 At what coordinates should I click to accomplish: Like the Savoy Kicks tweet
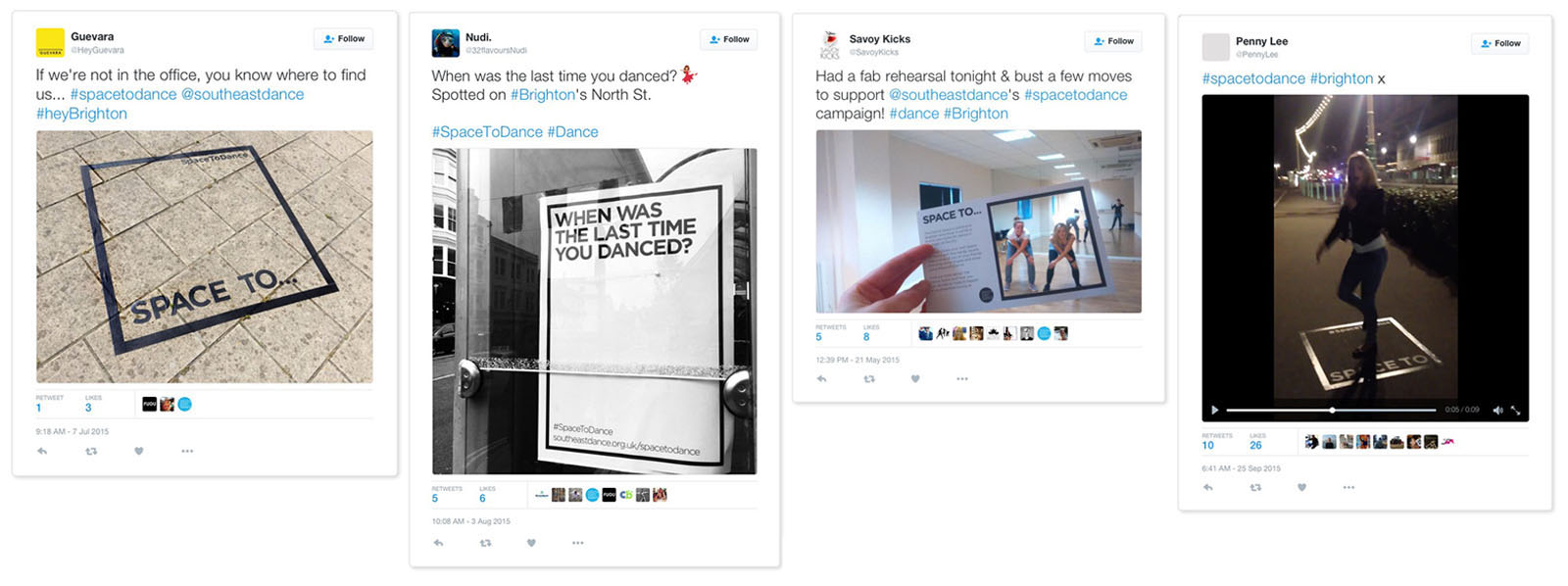pos(915,378)
